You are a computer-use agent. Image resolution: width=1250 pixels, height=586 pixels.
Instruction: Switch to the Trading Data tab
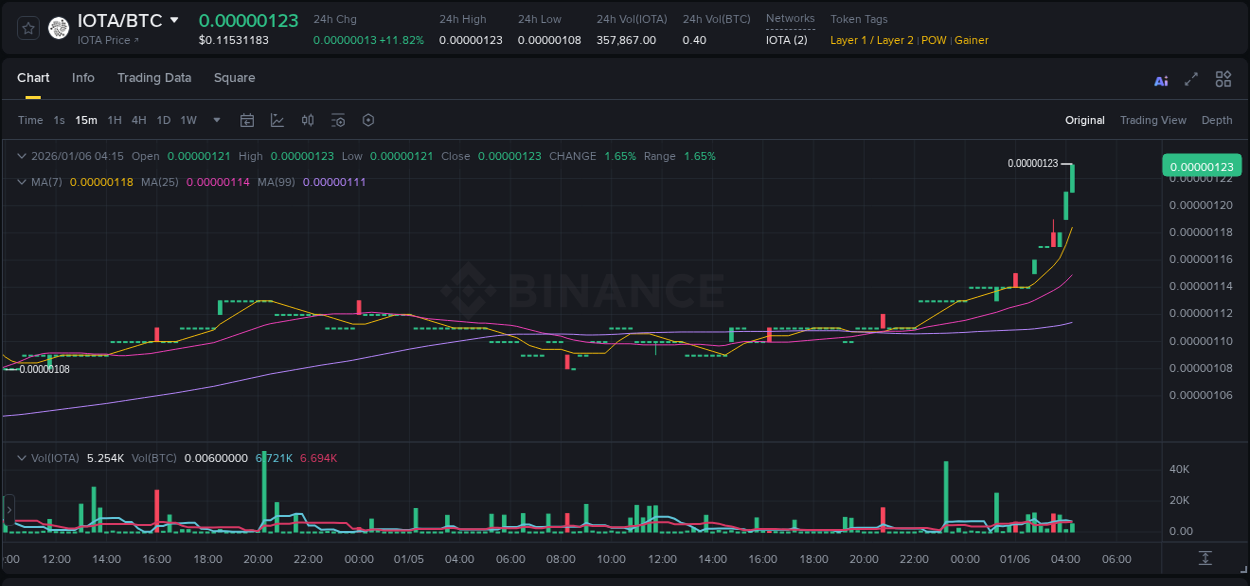(154, 78)
